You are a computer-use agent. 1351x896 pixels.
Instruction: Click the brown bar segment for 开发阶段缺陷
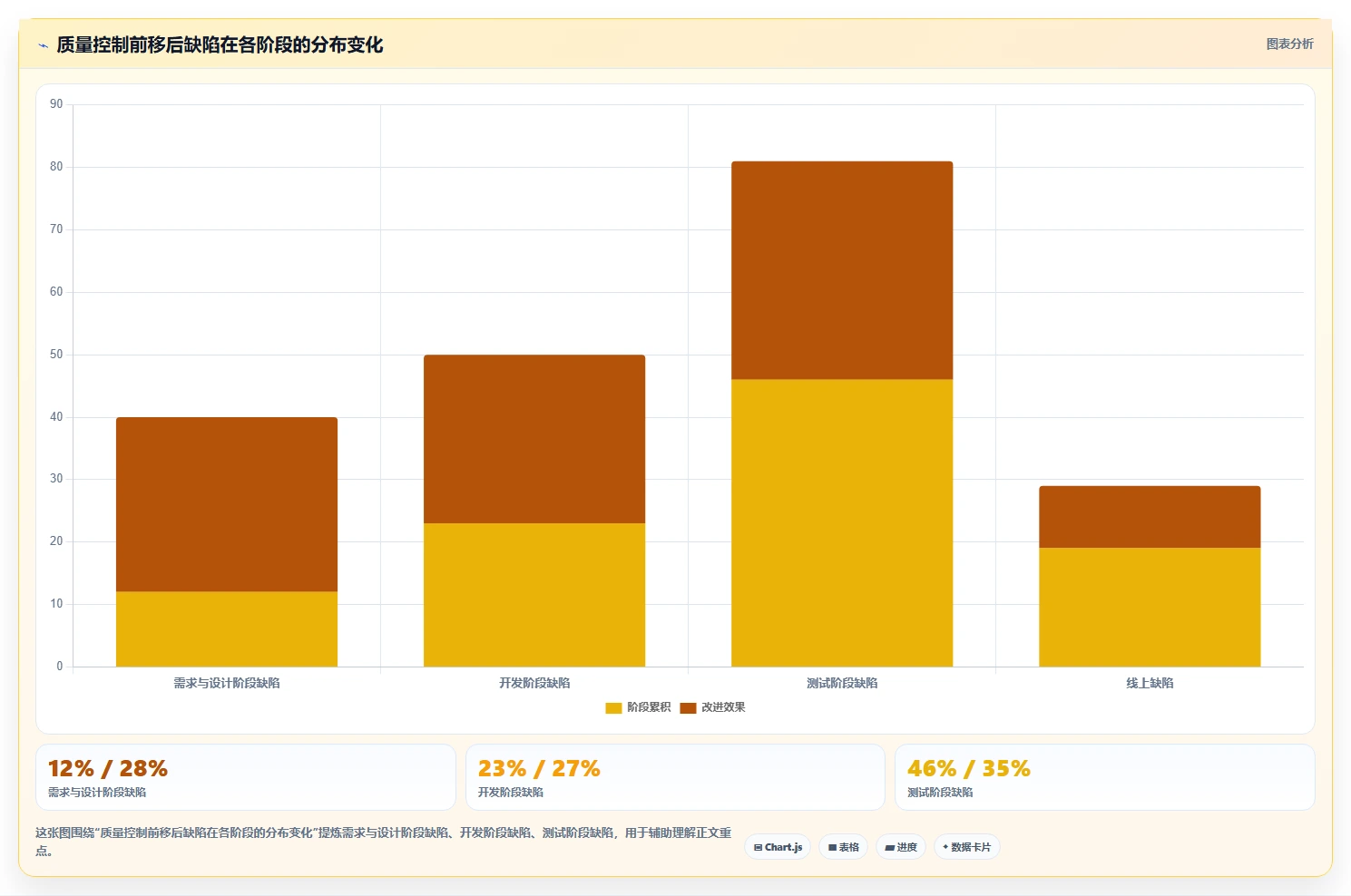pos(534,439)
